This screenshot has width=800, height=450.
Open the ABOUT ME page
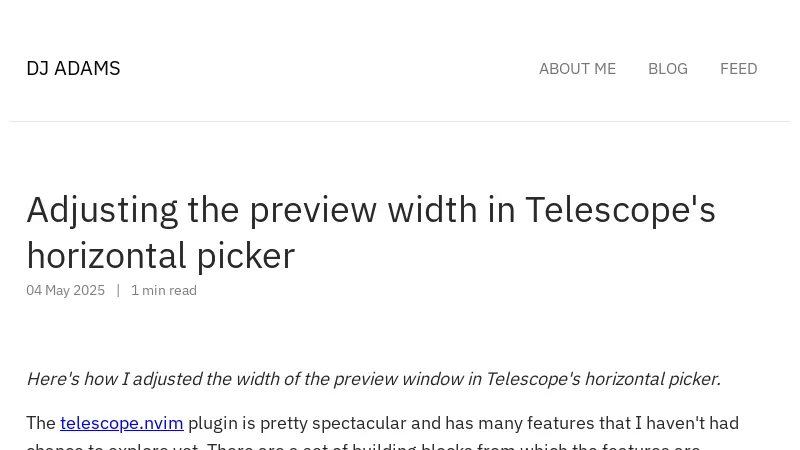pos(577,68)
